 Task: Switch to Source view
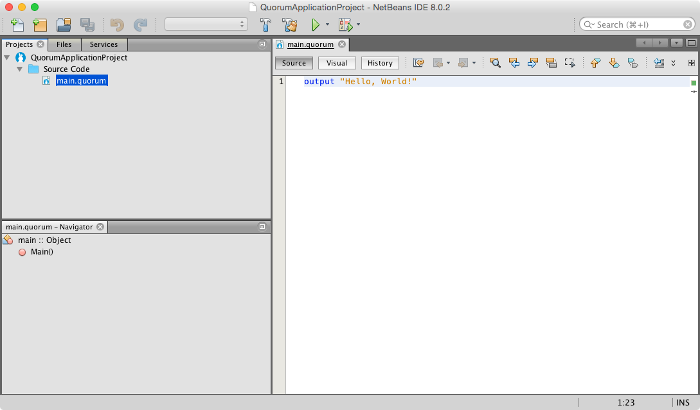(x=294, y=63)
